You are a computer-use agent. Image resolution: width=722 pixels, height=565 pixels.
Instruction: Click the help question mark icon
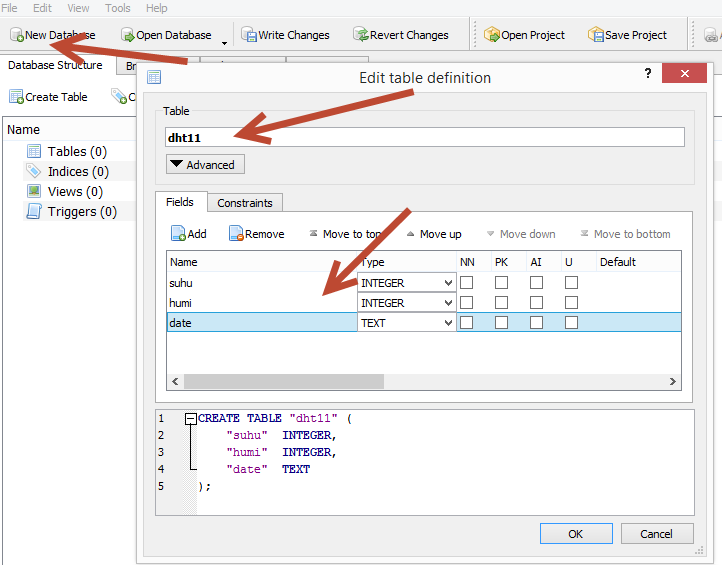tap(648, 73)
